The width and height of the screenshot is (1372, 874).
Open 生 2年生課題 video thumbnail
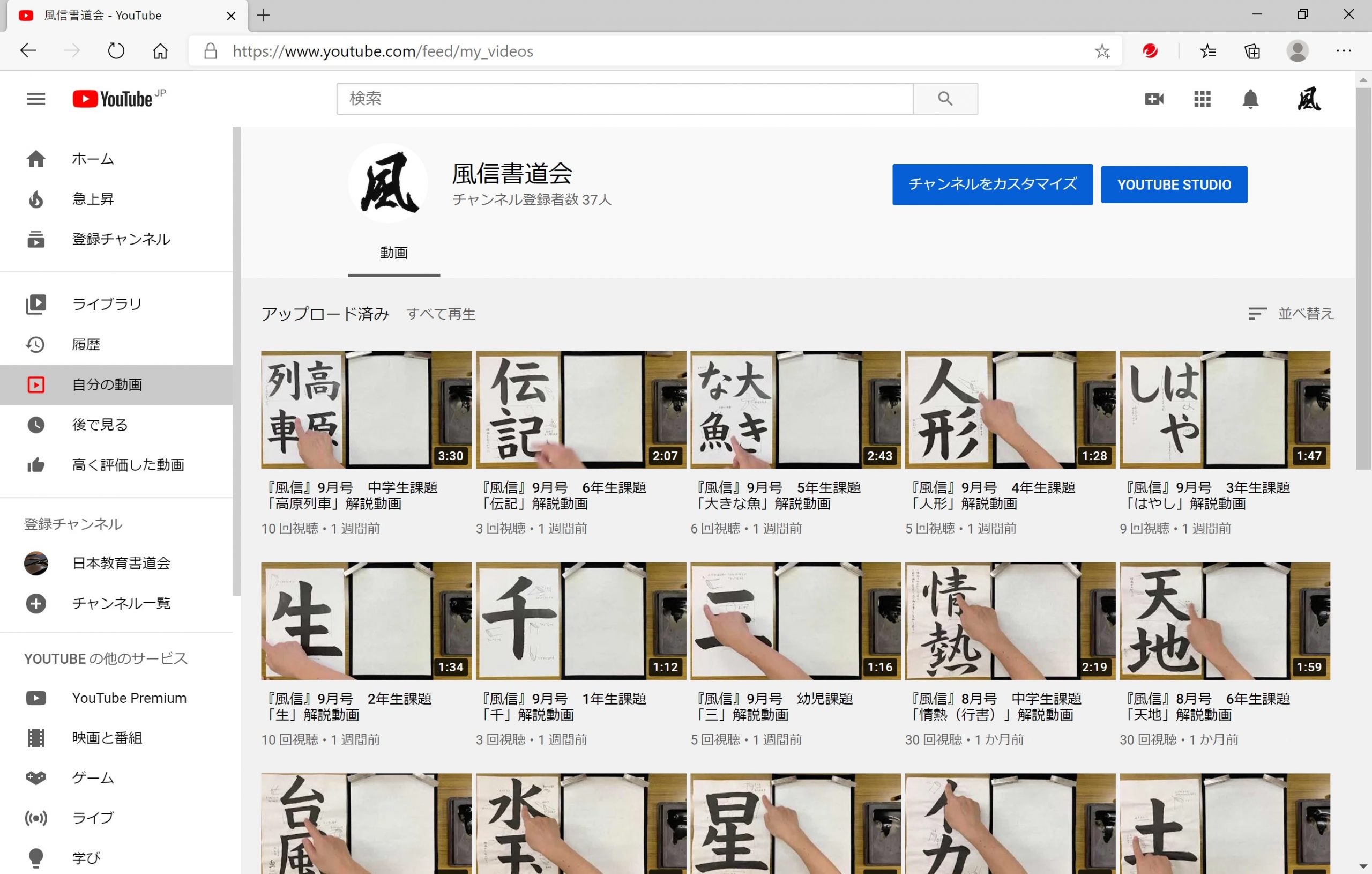tap(367, 621)
